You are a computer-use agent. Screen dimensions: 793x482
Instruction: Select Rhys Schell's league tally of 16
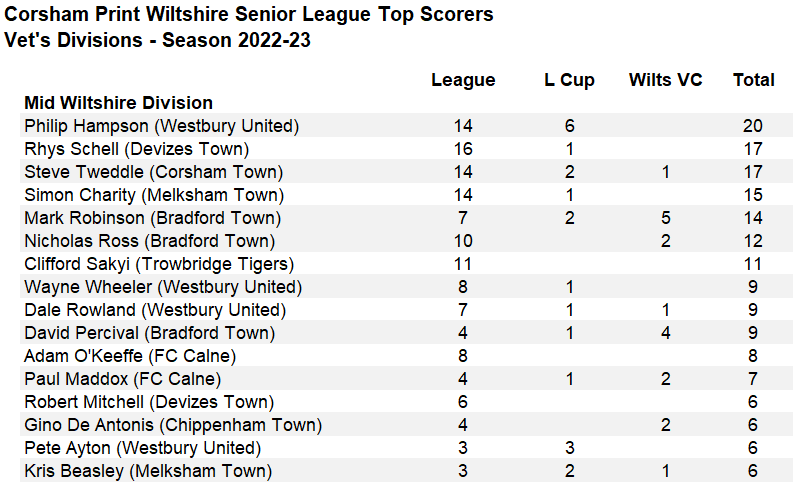pos(463,149)
